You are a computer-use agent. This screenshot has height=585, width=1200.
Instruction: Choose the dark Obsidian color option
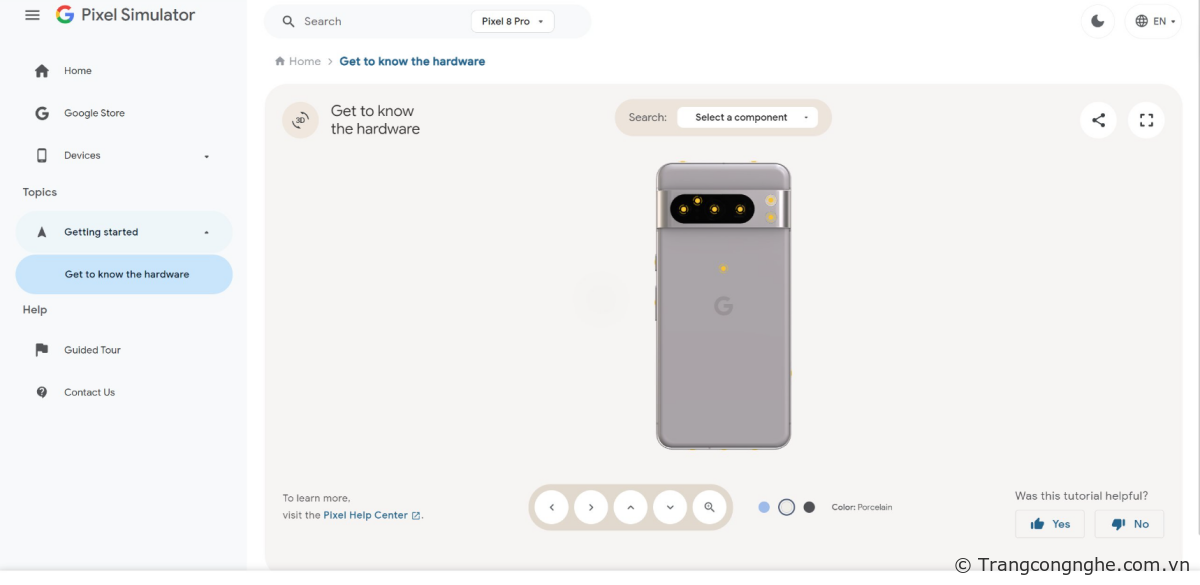(809, 507)
